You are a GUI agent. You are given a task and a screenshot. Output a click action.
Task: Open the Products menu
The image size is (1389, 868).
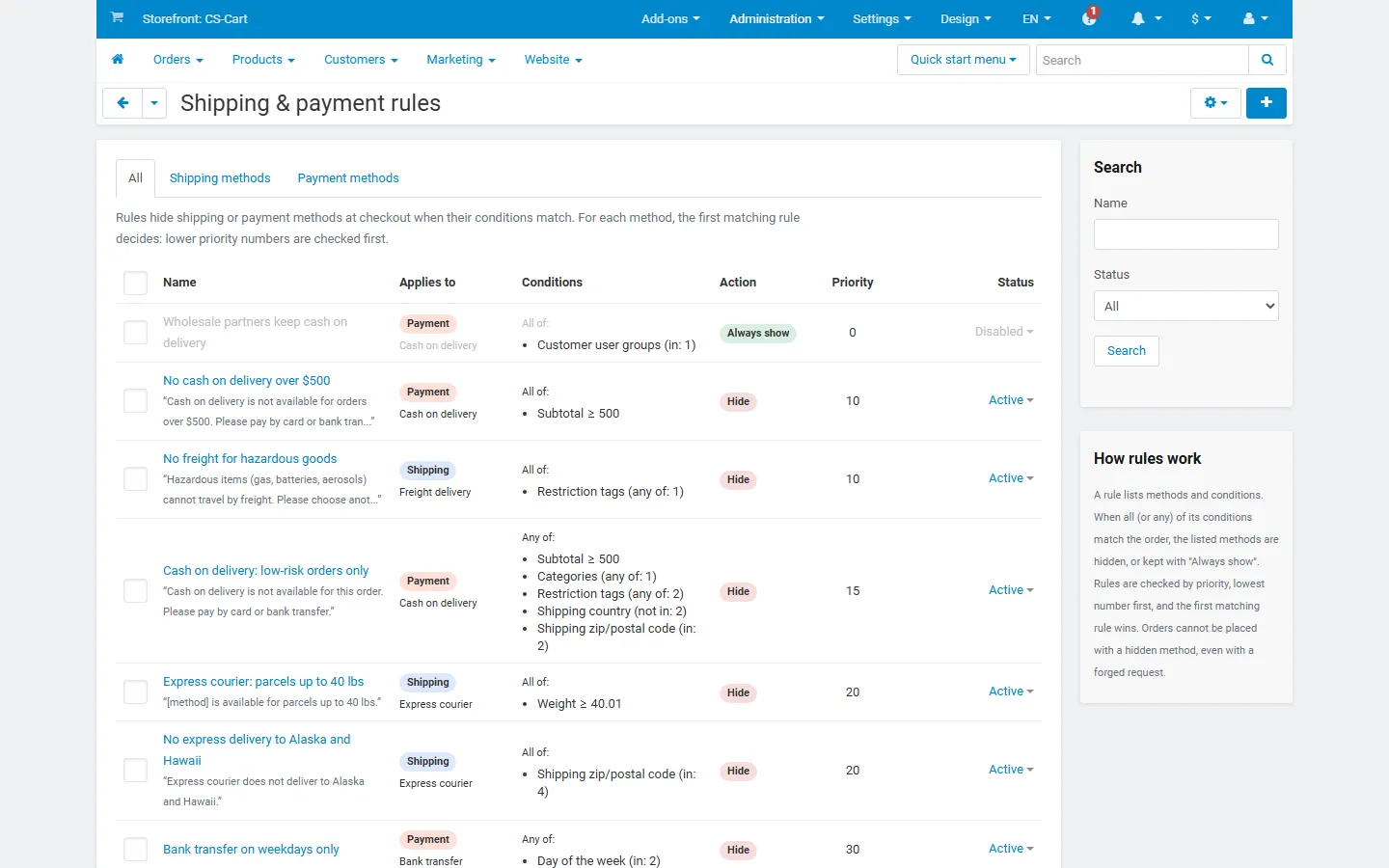point(263,60)
